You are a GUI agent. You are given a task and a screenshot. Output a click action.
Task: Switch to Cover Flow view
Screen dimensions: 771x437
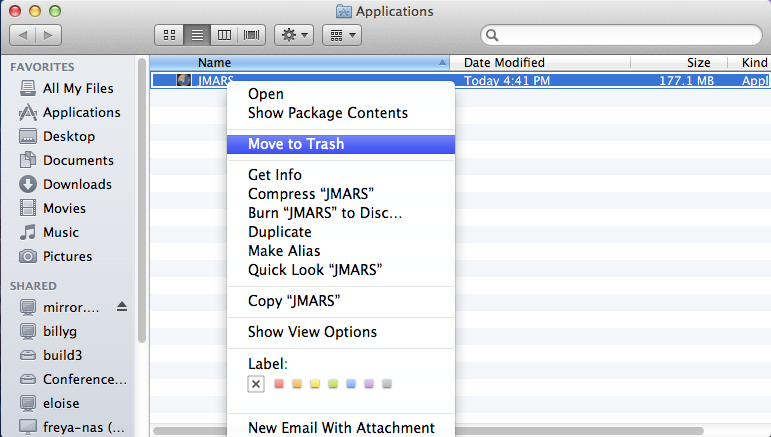tap(251, 35)
